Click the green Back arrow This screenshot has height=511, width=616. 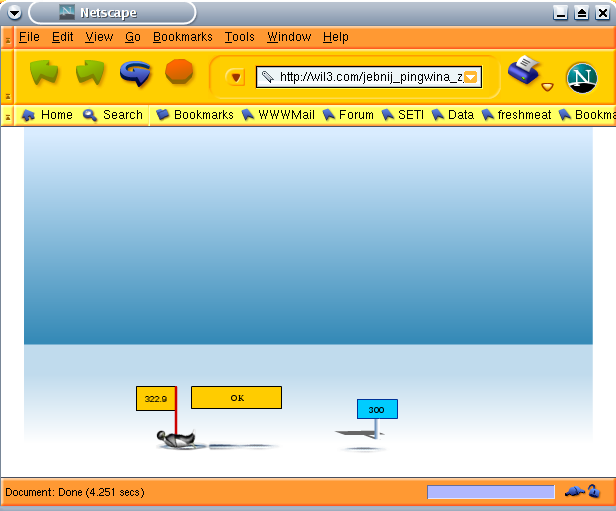click(x=44, y=73)
